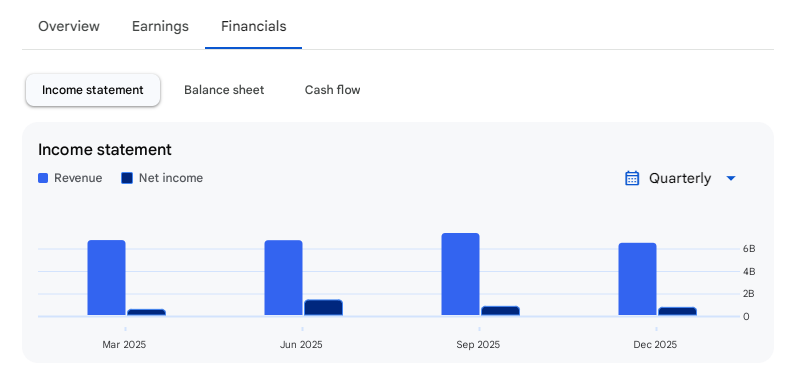Select the Sep 2025 net income bar
This screenshot has height=385, width=794.
(x=500, y=311)
